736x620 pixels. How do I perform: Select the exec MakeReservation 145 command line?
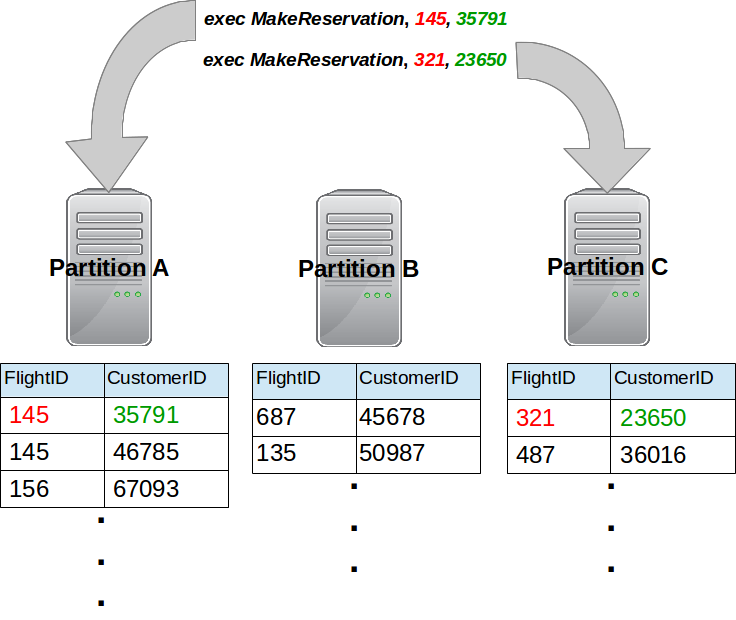click(361, 19)
